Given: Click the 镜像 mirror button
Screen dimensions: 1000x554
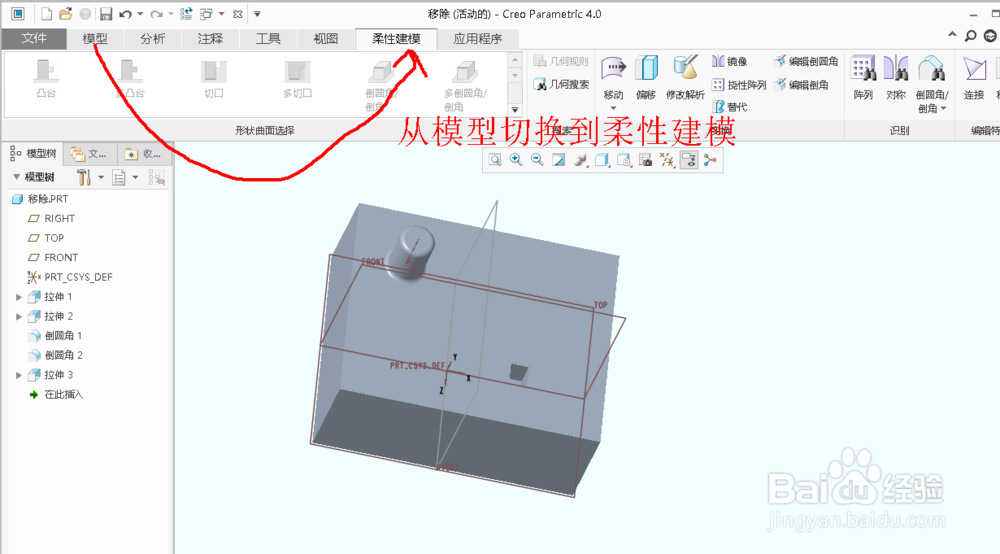Looking at the screenshot, I should tap(730, 61).
